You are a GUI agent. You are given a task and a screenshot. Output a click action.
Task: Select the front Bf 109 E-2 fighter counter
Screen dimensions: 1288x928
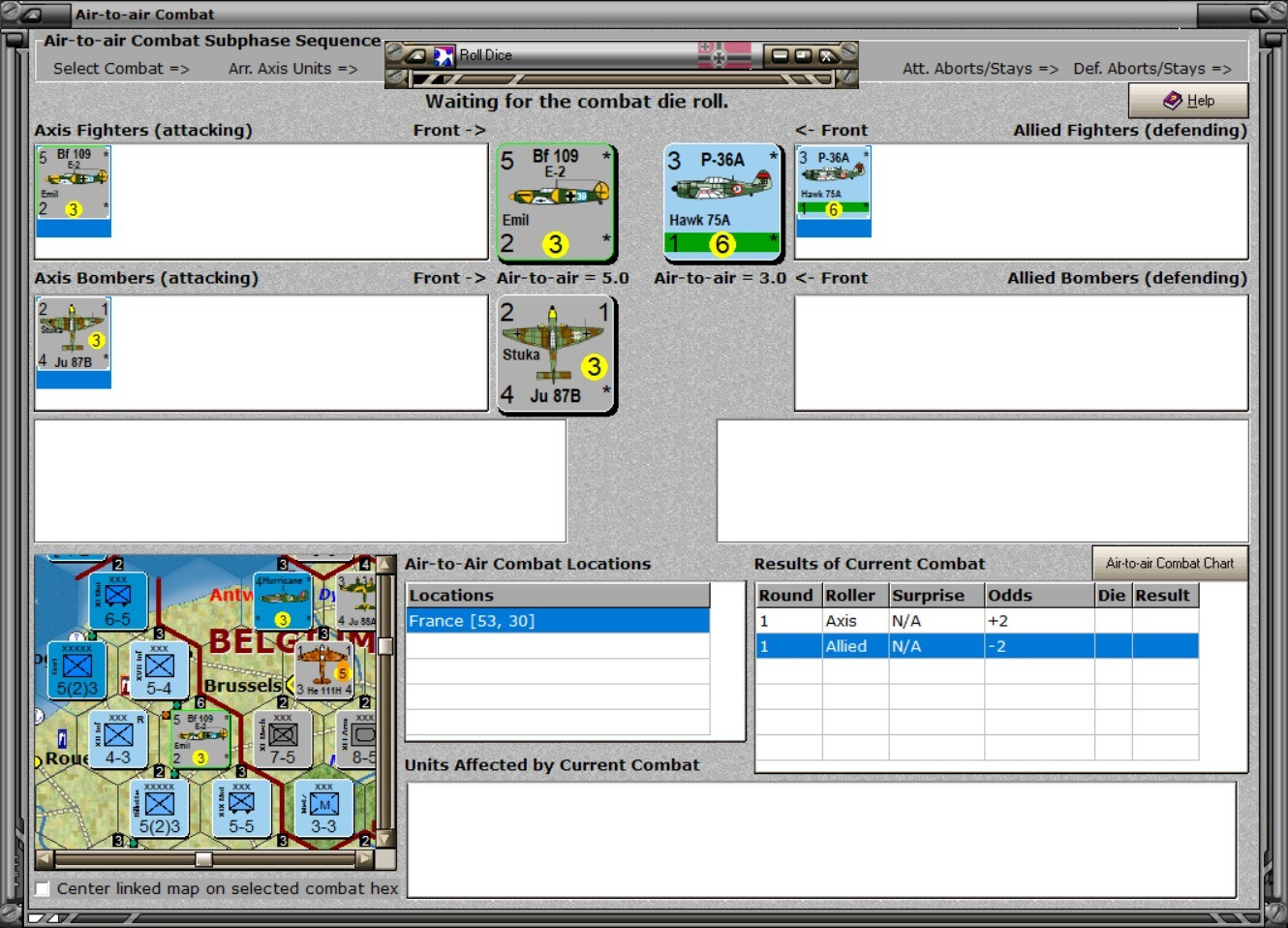(x=557, y=203)
